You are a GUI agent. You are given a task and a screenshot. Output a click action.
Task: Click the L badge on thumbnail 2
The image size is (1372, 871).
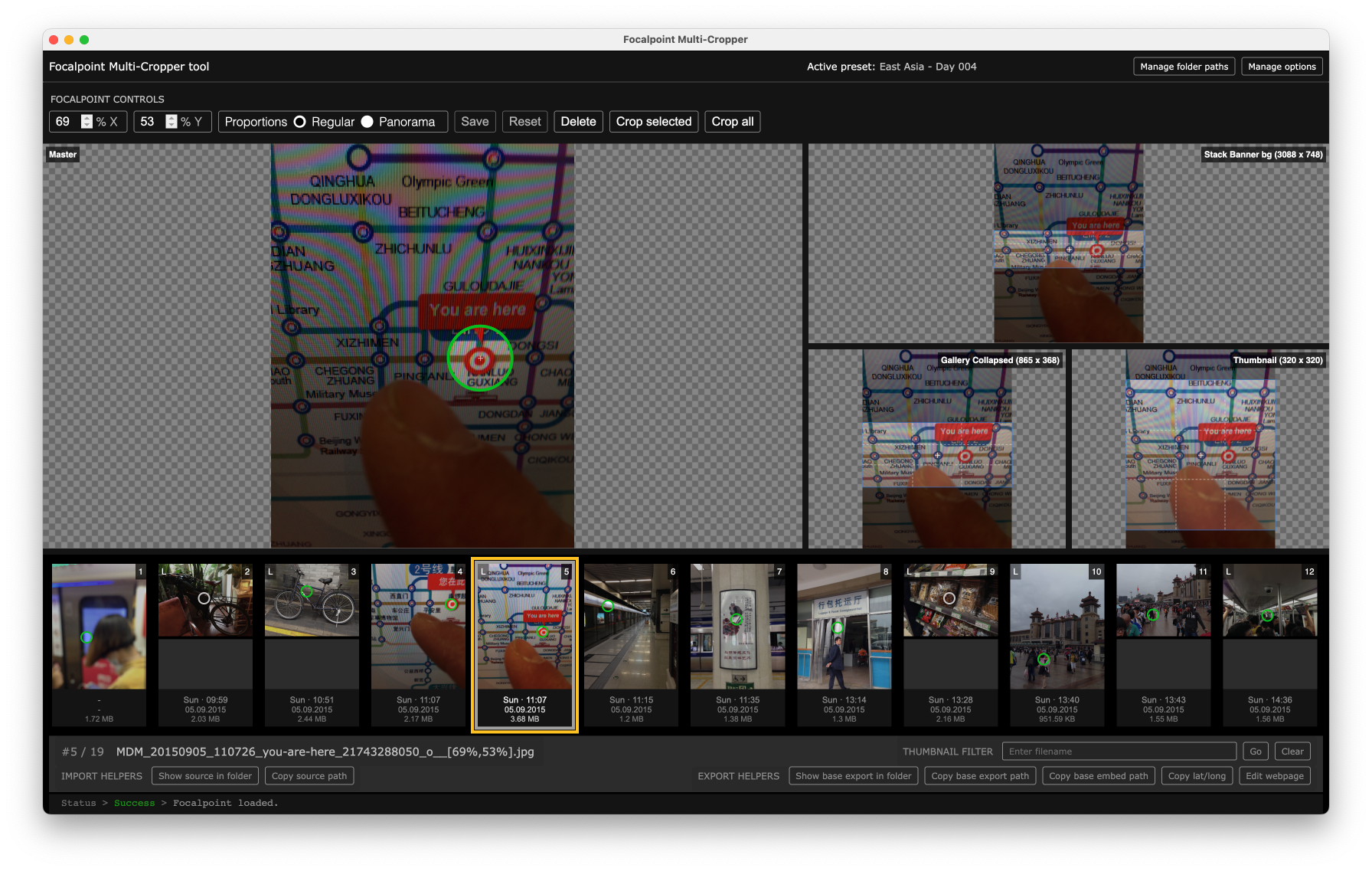pyautogui.click(x=164, y=571)
